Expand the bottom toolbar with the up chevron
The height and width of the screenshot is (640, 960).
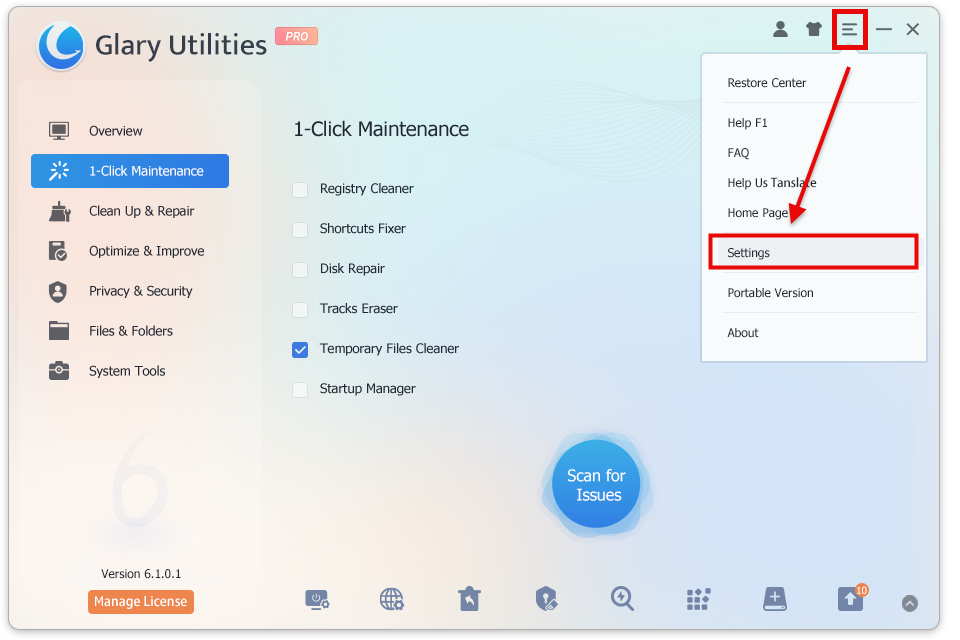pyautogui.click(x=910, y=603)
